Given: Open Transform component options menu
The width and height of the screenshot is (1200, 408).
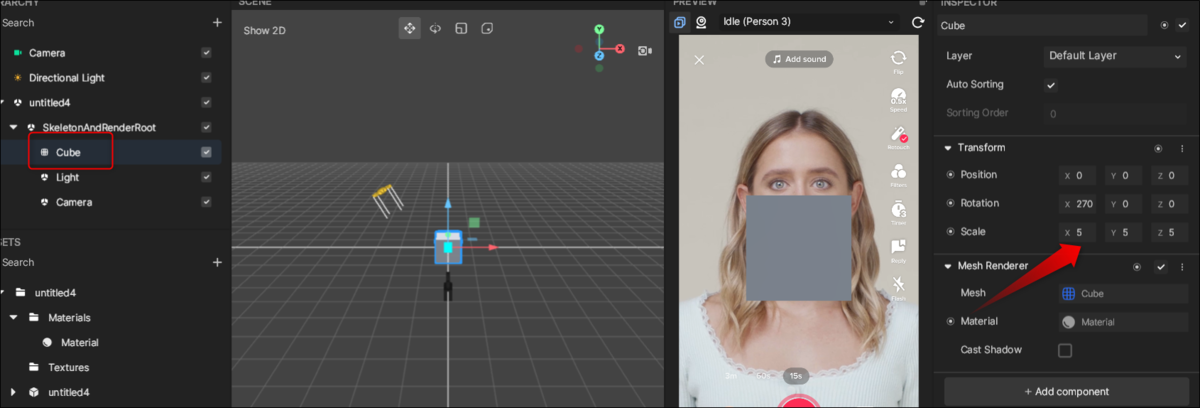Looking at the screenshot, I should coord(1182,148).
